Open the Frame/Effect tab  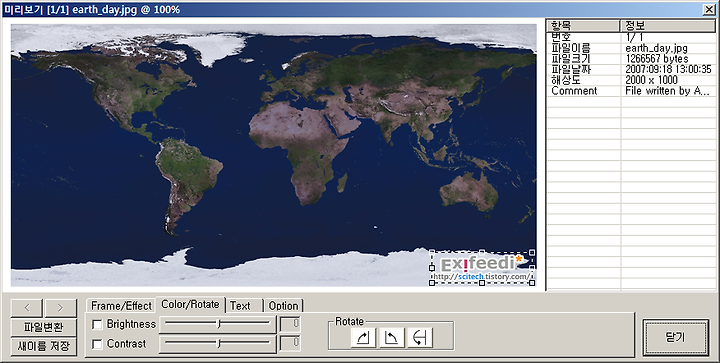pyautogui.click(x=121, y=306)
